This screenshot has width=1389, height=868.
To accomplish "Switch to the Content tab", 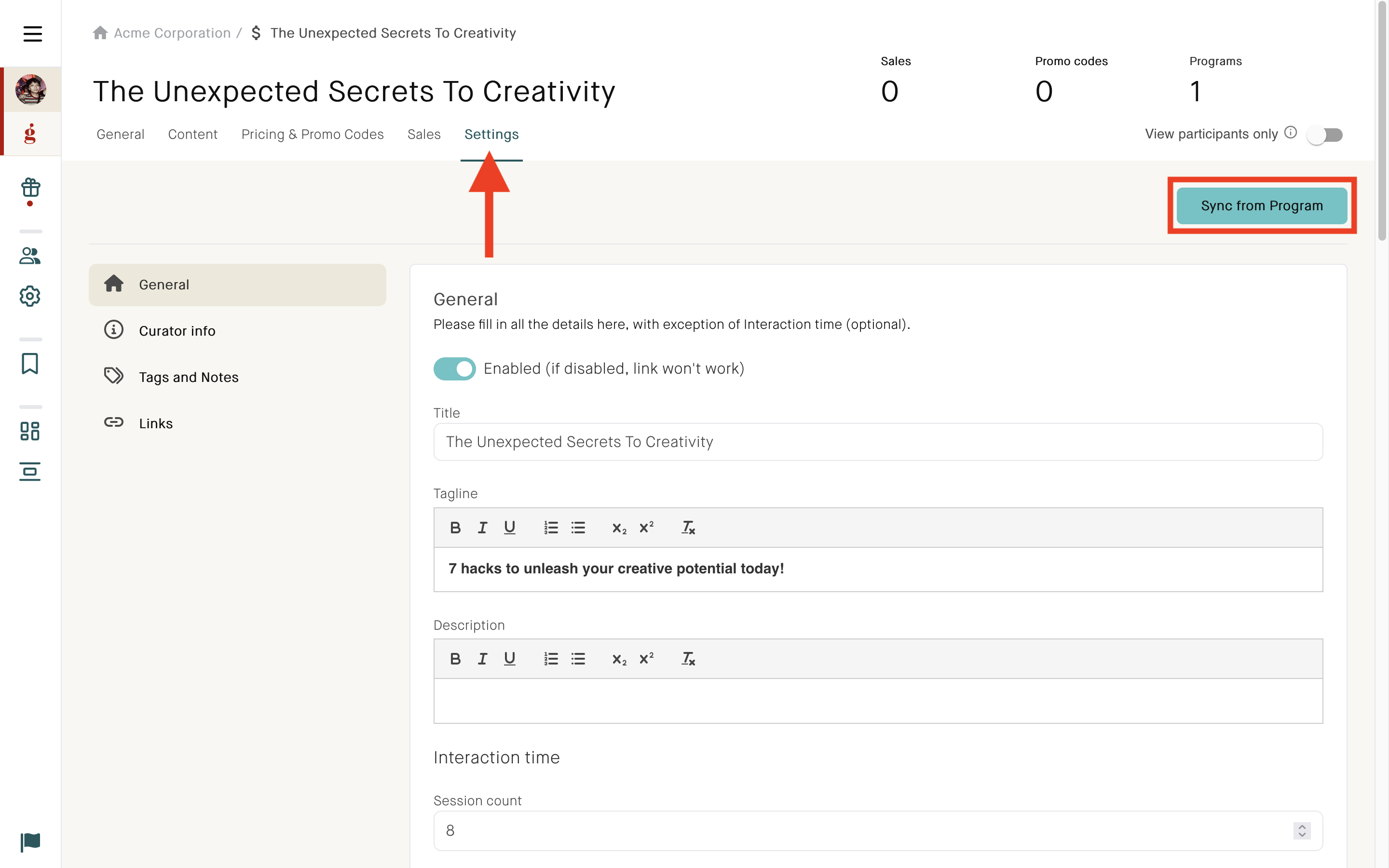I will [192, 135].
